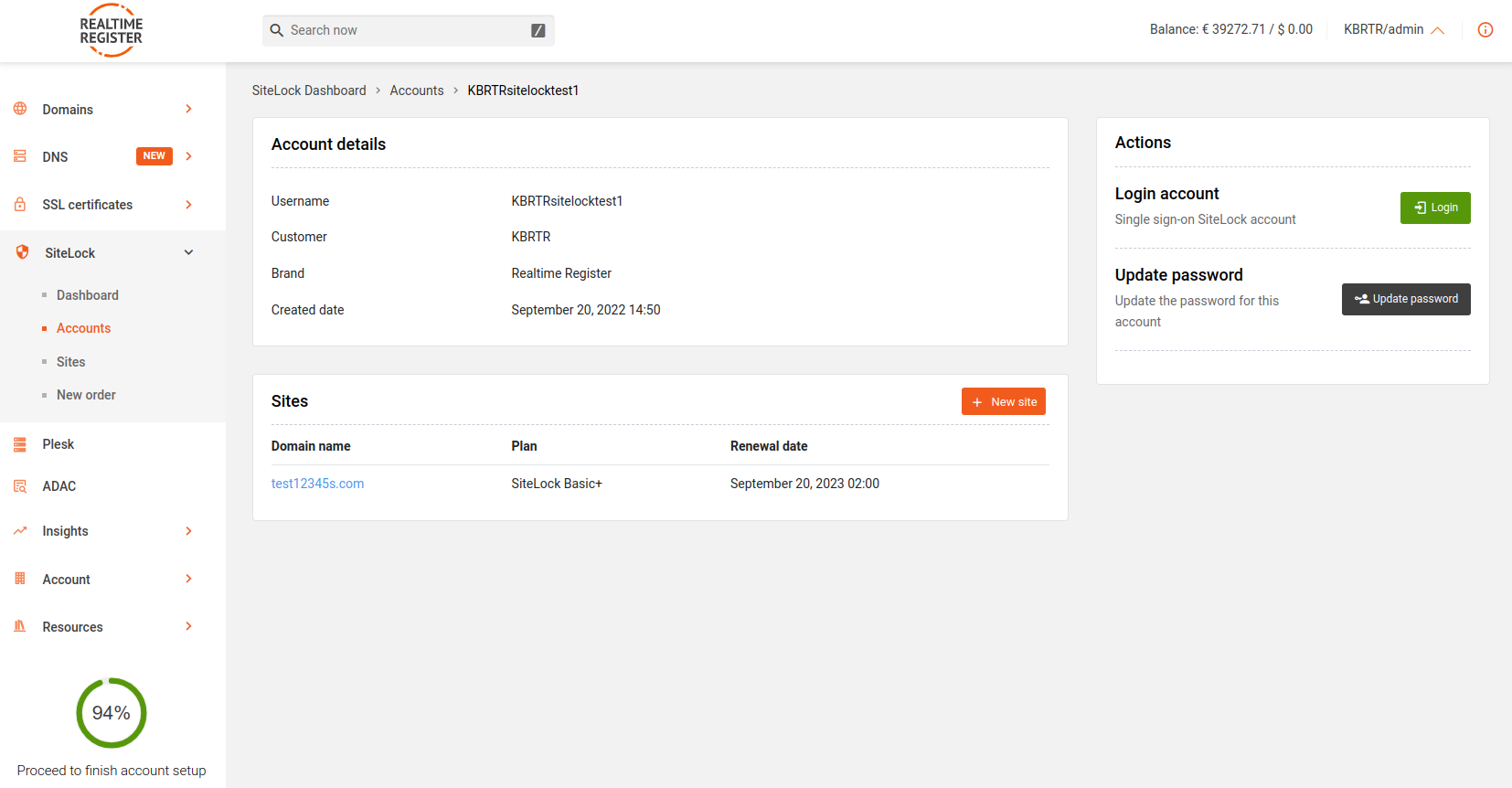Click the Realtime Register logo
1512x788 pixels.
112,30
